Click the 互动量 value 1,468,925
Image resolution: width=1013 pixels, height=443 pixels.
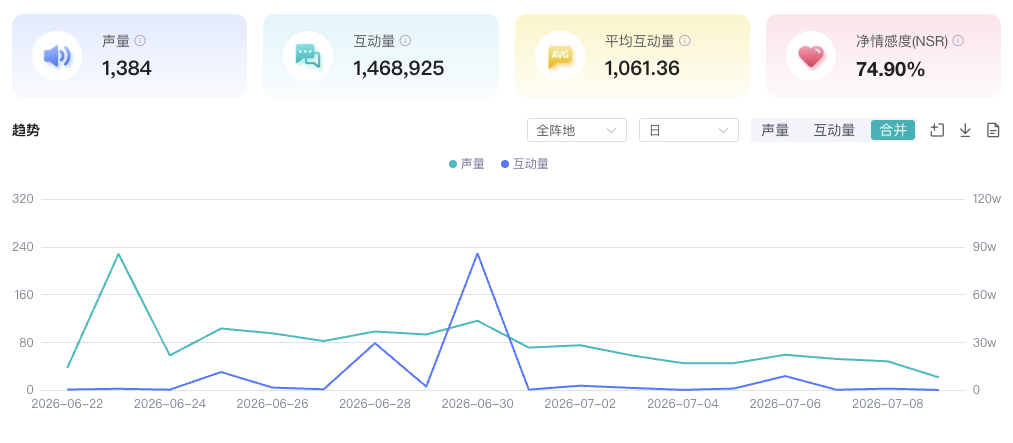click(399, 68)
